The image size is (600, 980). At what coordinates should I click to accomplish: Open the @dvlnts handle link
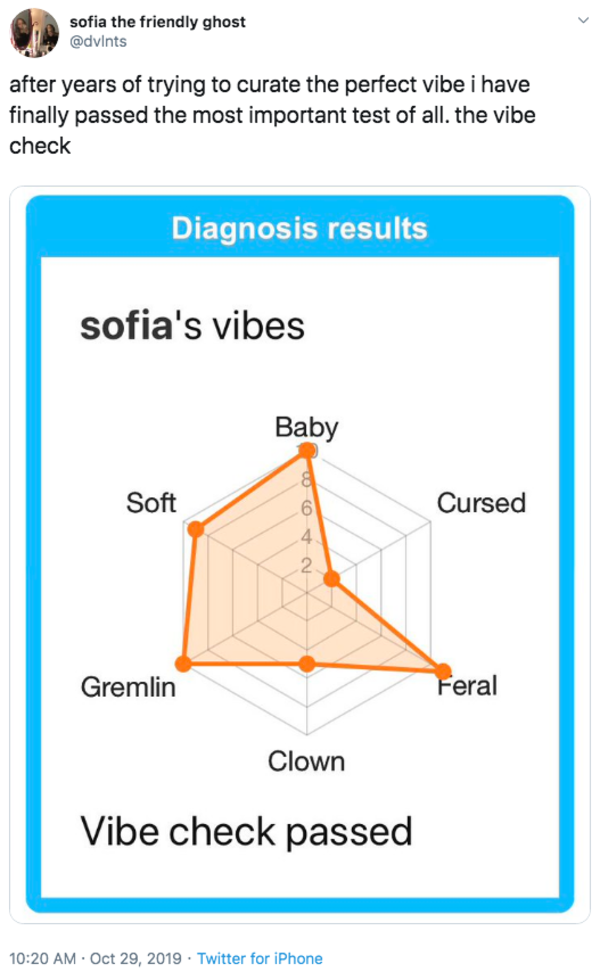98,41
